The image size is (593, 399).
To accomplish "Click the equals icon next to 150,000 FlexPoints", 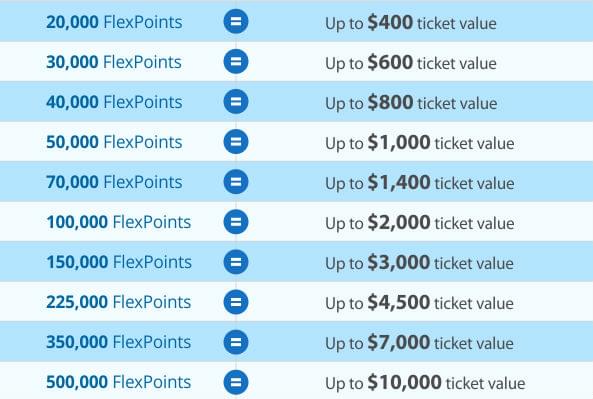I will [236, 262].
